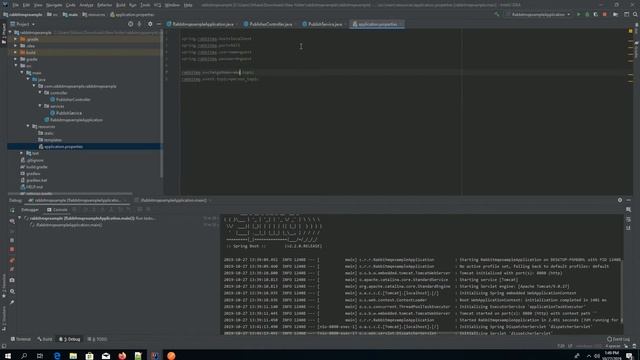Open Firefox from taskbar
Screen dimensions: 640x360
coord(122,356)
